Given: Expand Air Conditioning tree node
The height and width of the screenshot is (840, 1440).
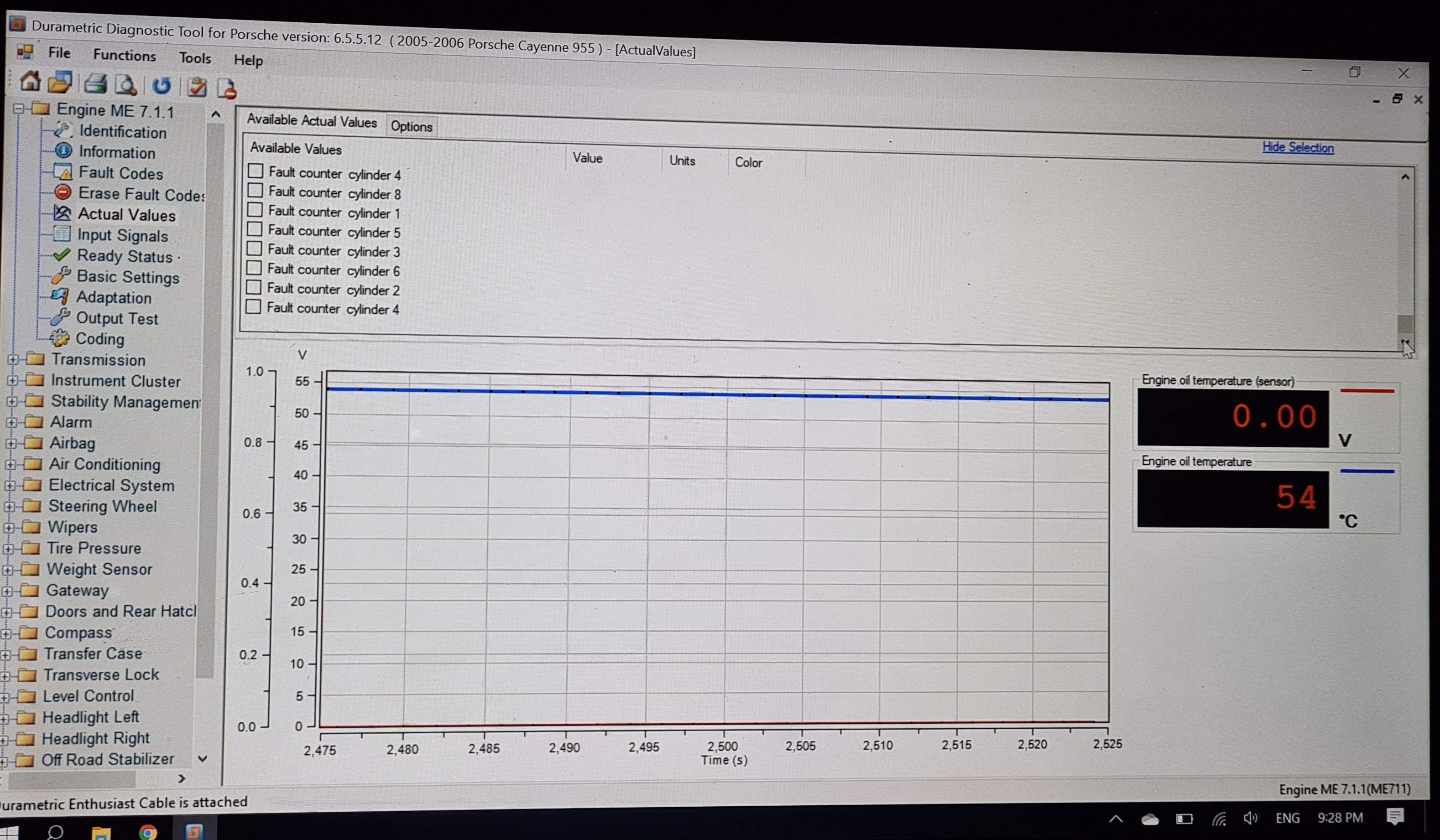Looking at the screenshot, I should 10,464.
